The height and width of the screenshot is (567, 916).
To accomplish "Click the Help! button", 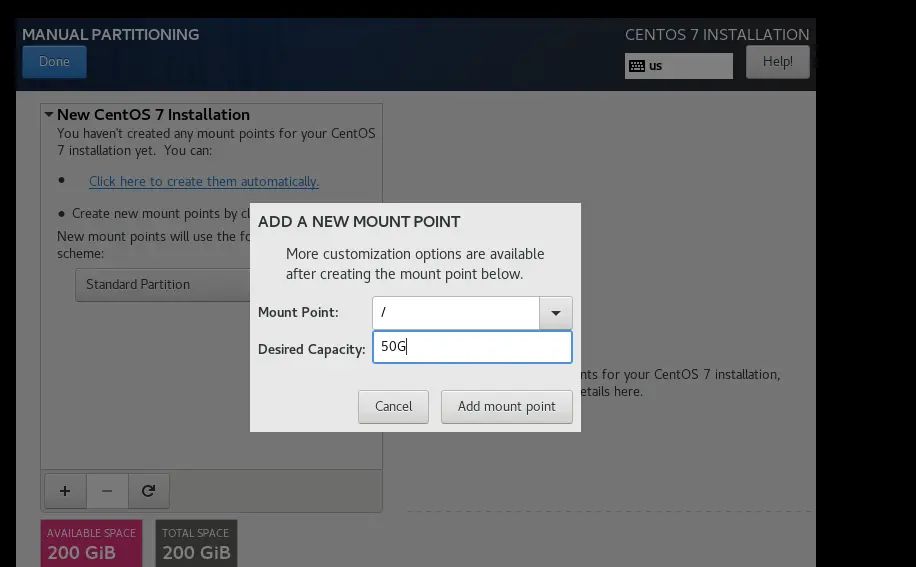I will click(778, 62).
